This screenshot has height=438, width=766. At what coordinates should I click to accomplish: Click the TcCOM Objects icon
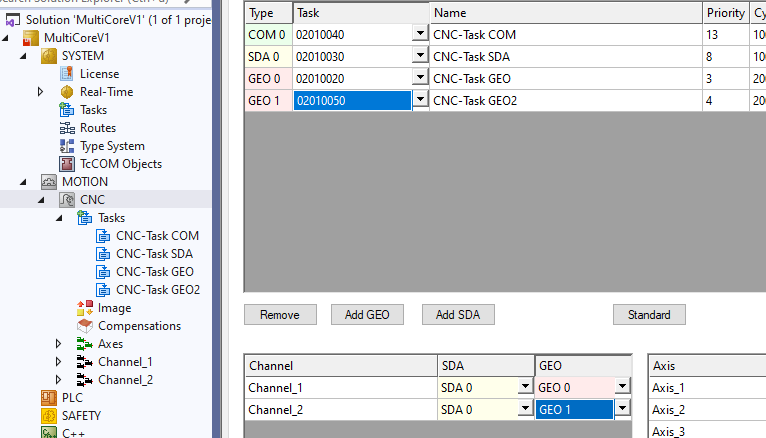(x=67, y=164)
